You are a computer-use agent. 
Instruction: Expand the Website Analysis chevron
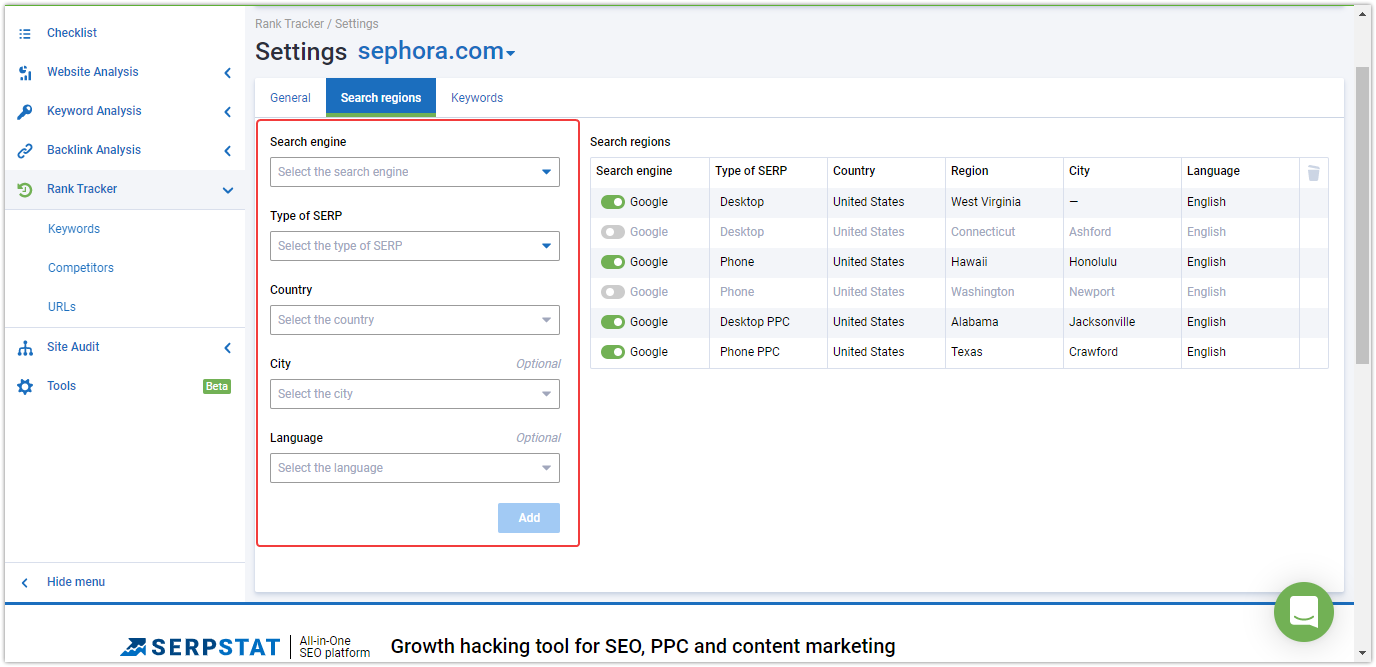[228, 73]
